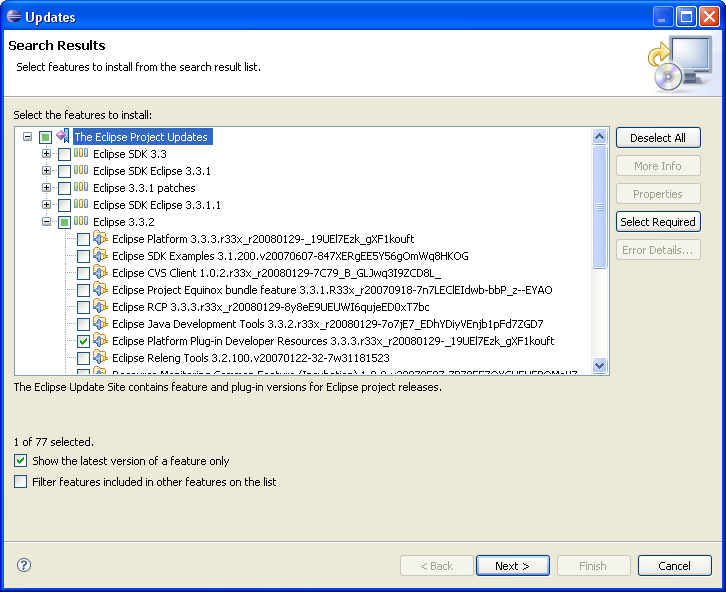Toggle the Eclipse 3.3.2 category checkbox
The height and width of the screenshot is (592, 726).
pyautogui.click(x=64, y=222)
